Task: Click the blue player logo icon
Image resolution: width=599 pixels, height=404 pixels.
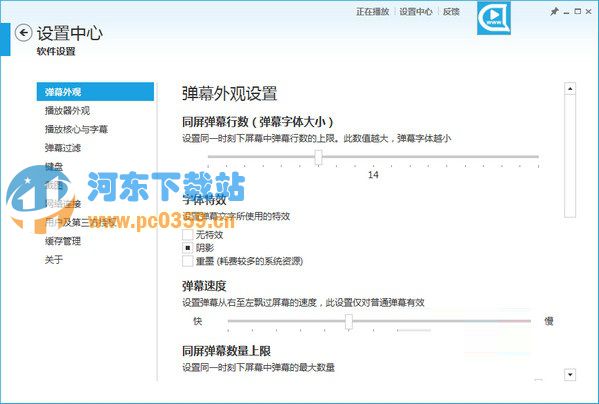Action: 494,18
